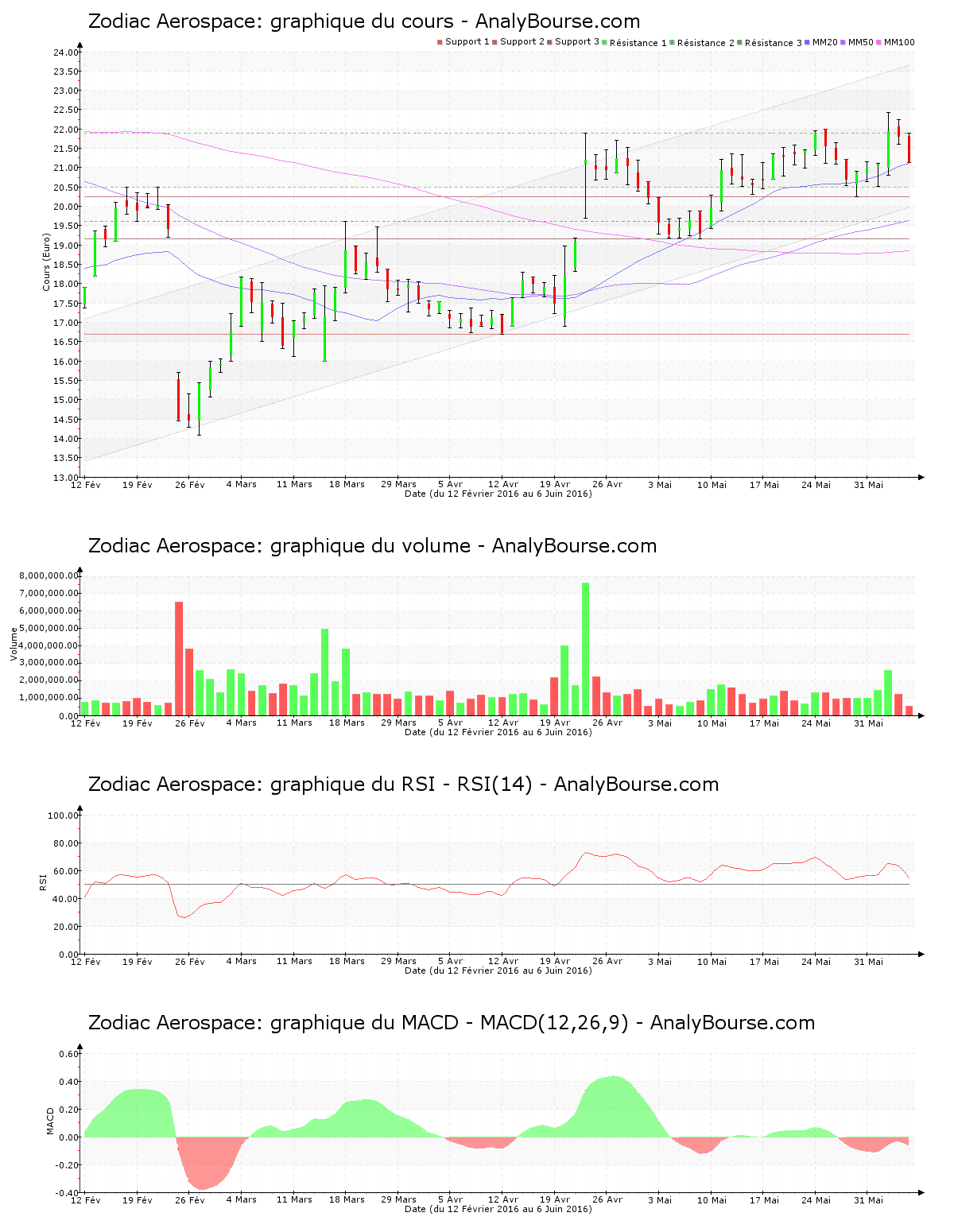Click the '0.60' MACD axis value
This screenshot has height=1232, width=954.
click(68, 1054)
